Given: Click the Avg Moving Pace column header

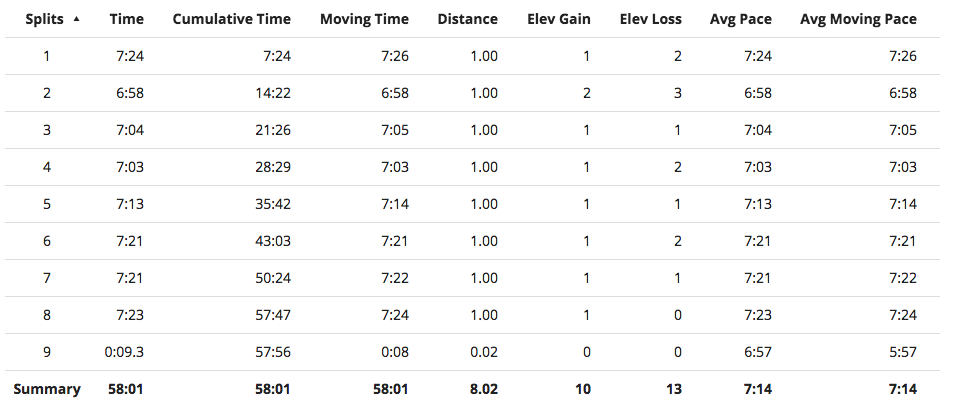Looking at the screenshot, I should pos(859,19).
